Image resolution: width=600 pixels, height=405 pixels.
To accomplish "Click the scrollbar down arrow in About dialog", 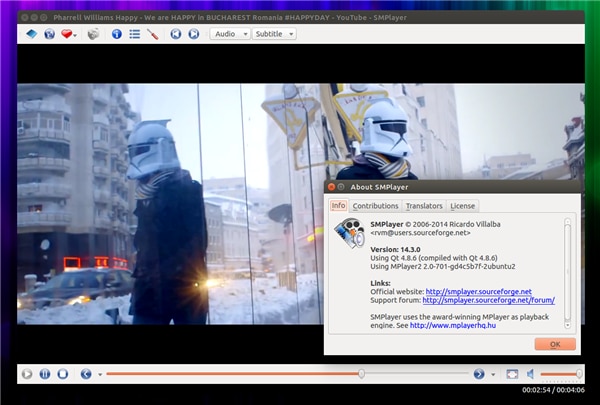I will click(x=567, y=325).
